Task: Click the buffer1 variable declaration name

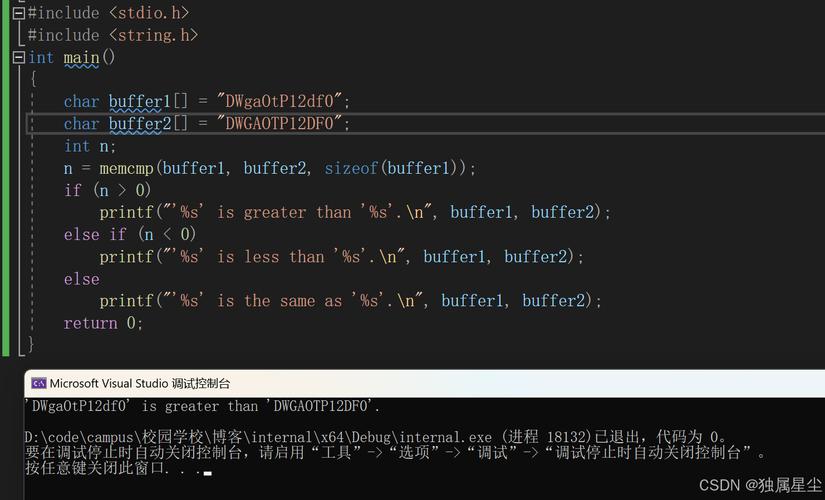Action: pyautogui.click(x=140, y=101)
